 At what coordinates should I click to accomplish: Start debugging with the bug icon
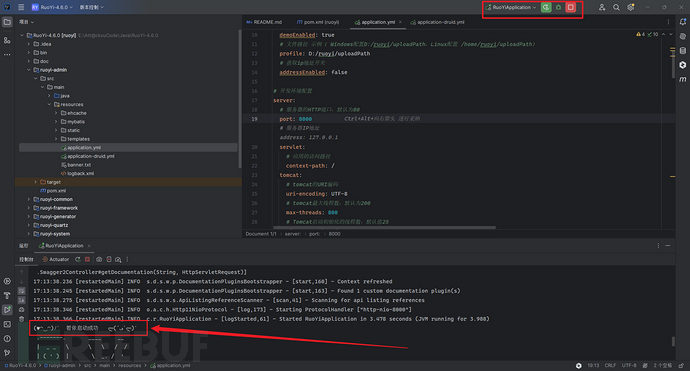pos(558,7)
